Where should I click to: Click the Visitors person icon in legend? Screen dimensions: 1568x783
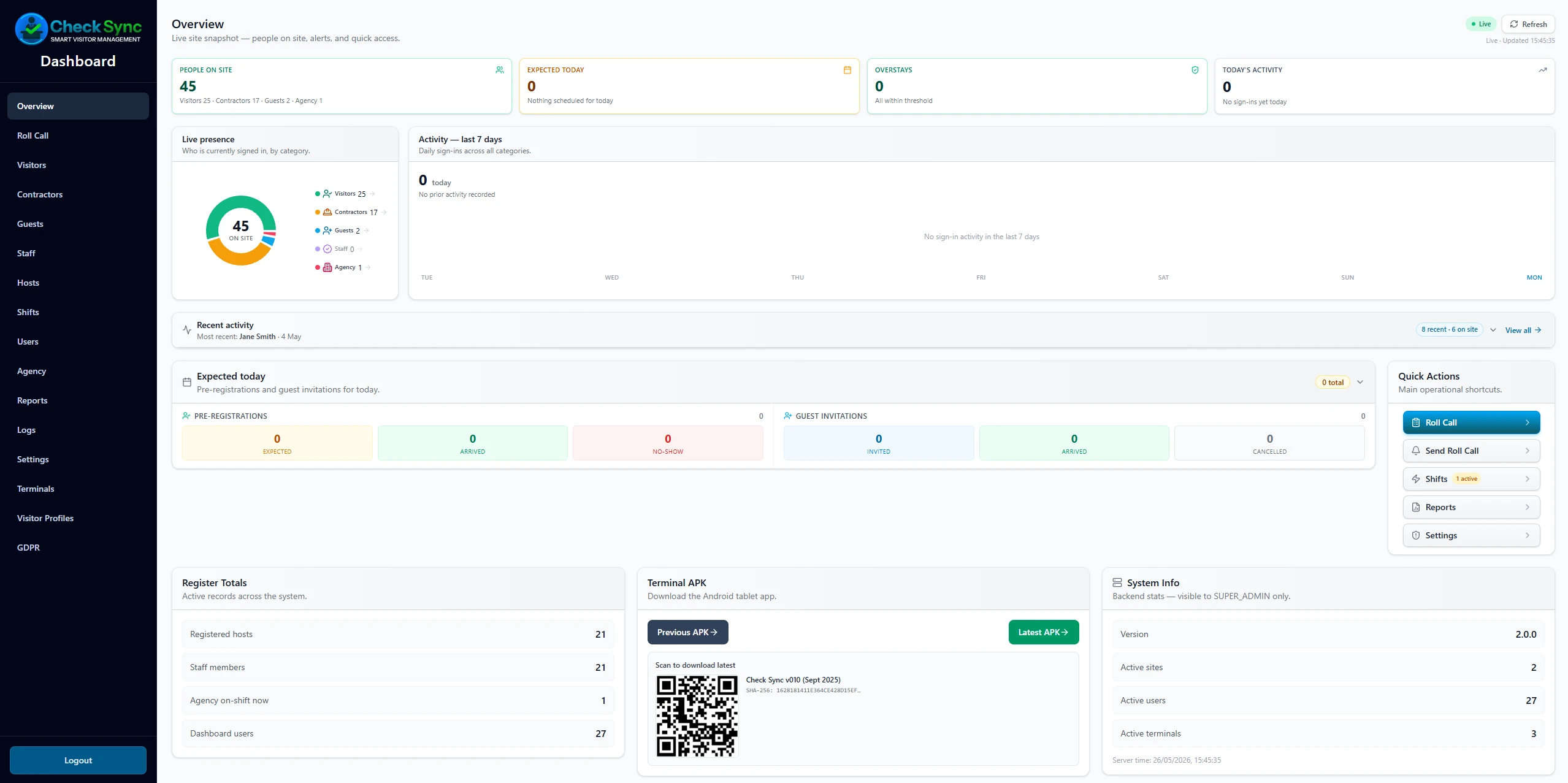coord(327,194)
